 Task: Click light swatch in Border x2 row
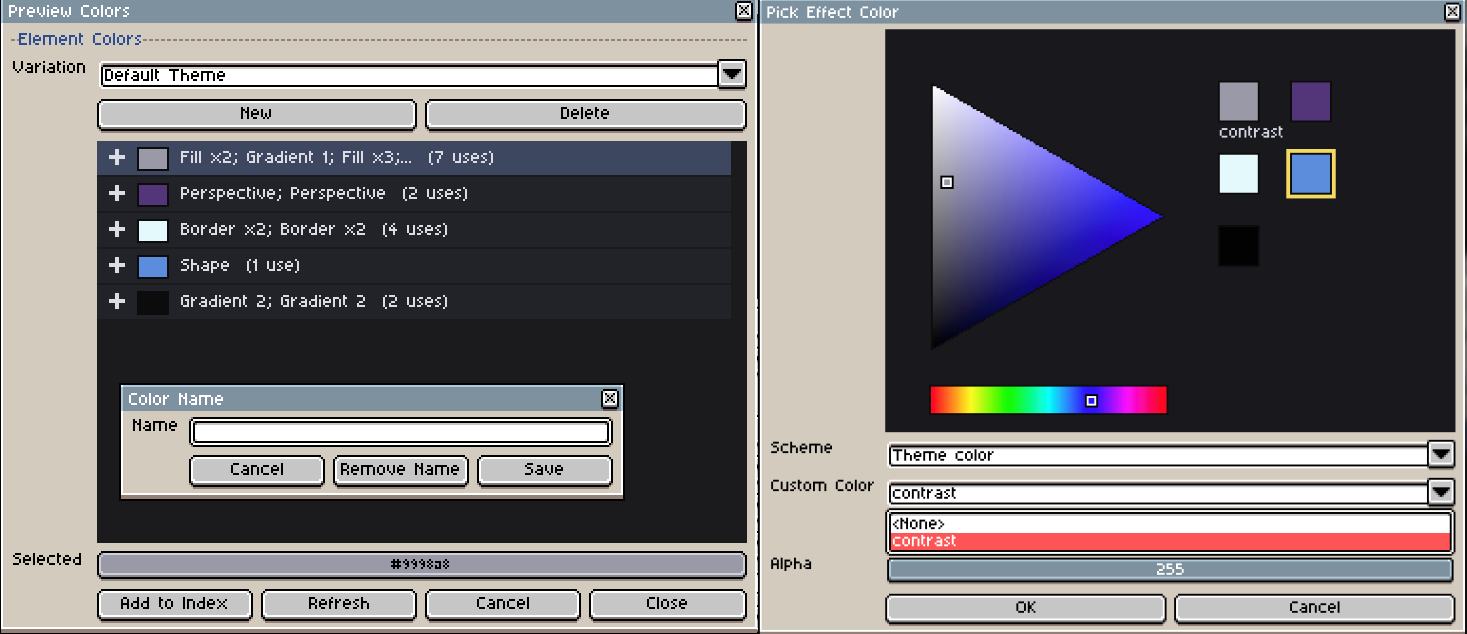pos(153,230)
